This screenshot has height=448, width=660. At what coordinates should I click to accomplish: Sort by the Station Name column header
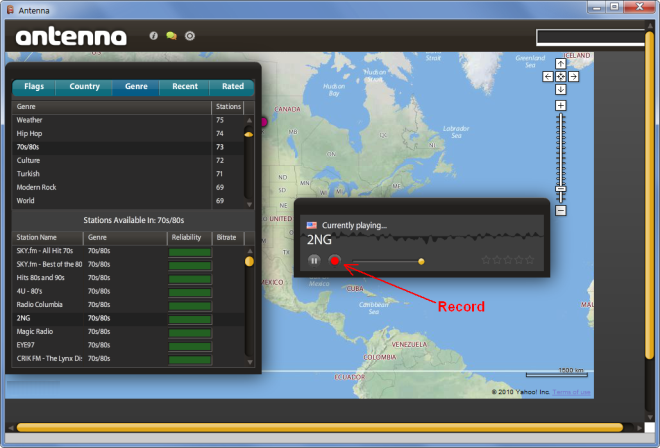[48, 237]
